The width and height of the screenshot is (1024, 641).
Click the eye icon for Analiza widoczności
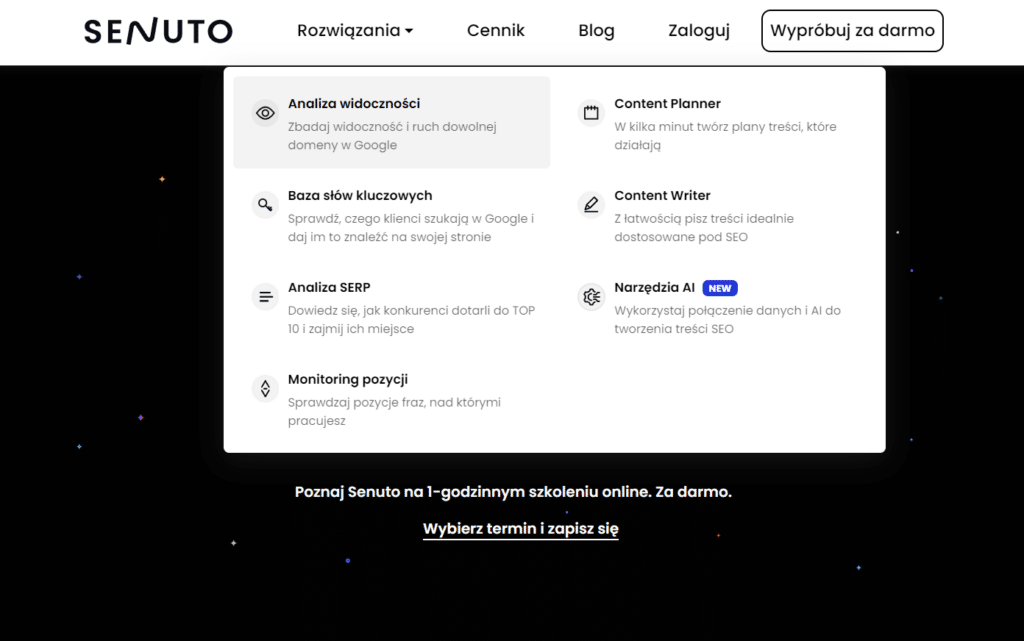[264, 113]
